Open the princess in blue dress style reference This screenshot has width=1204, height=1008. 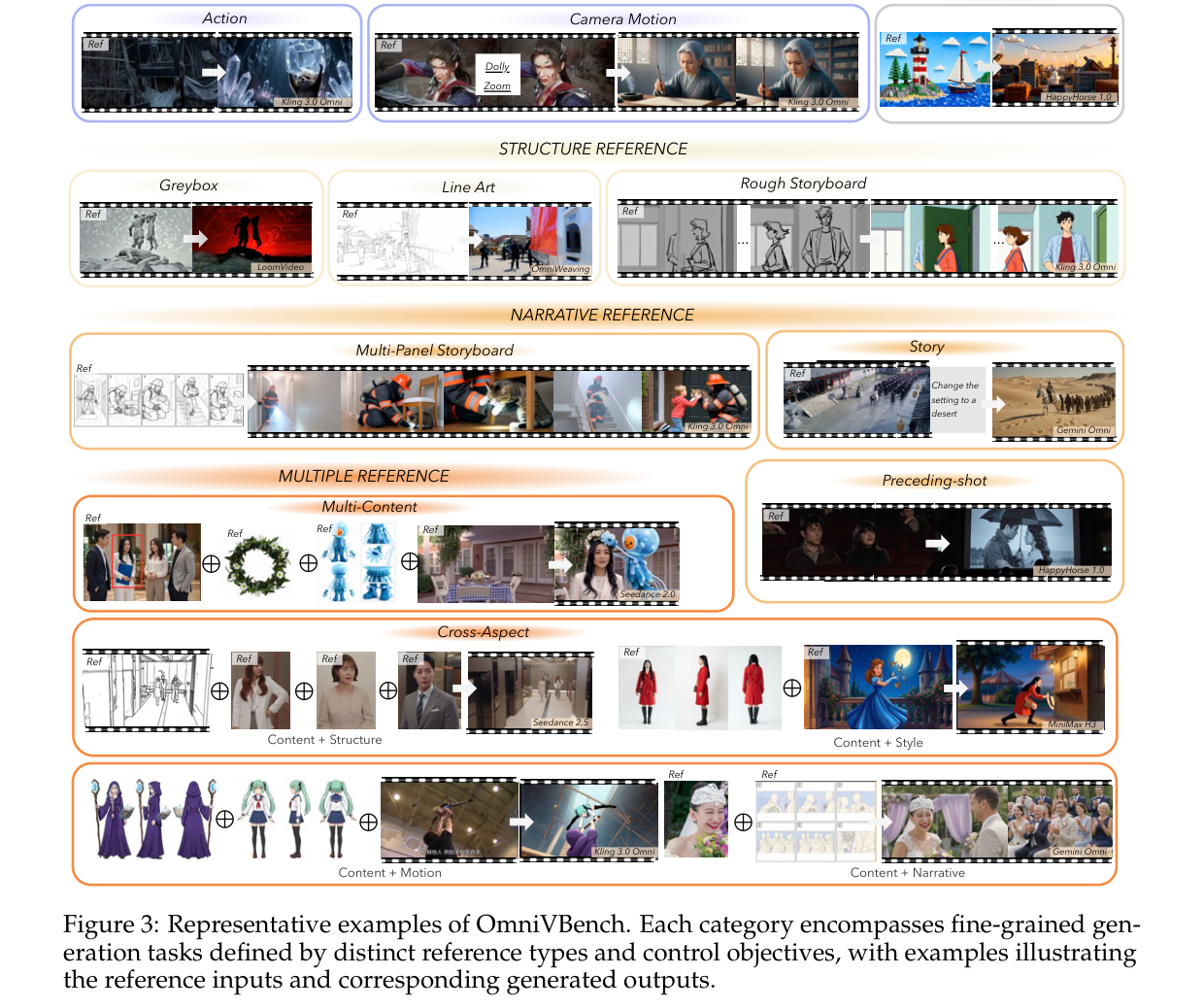(878, 688)
